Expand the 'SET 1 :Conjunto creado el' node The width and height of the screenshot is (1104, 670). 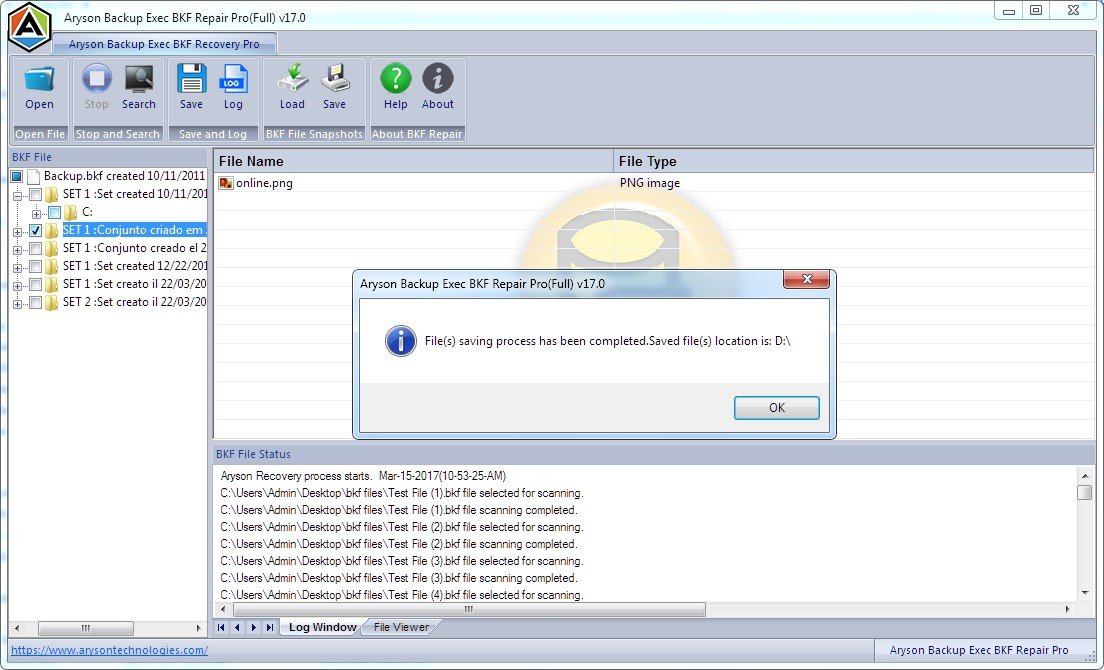[18, 250]
